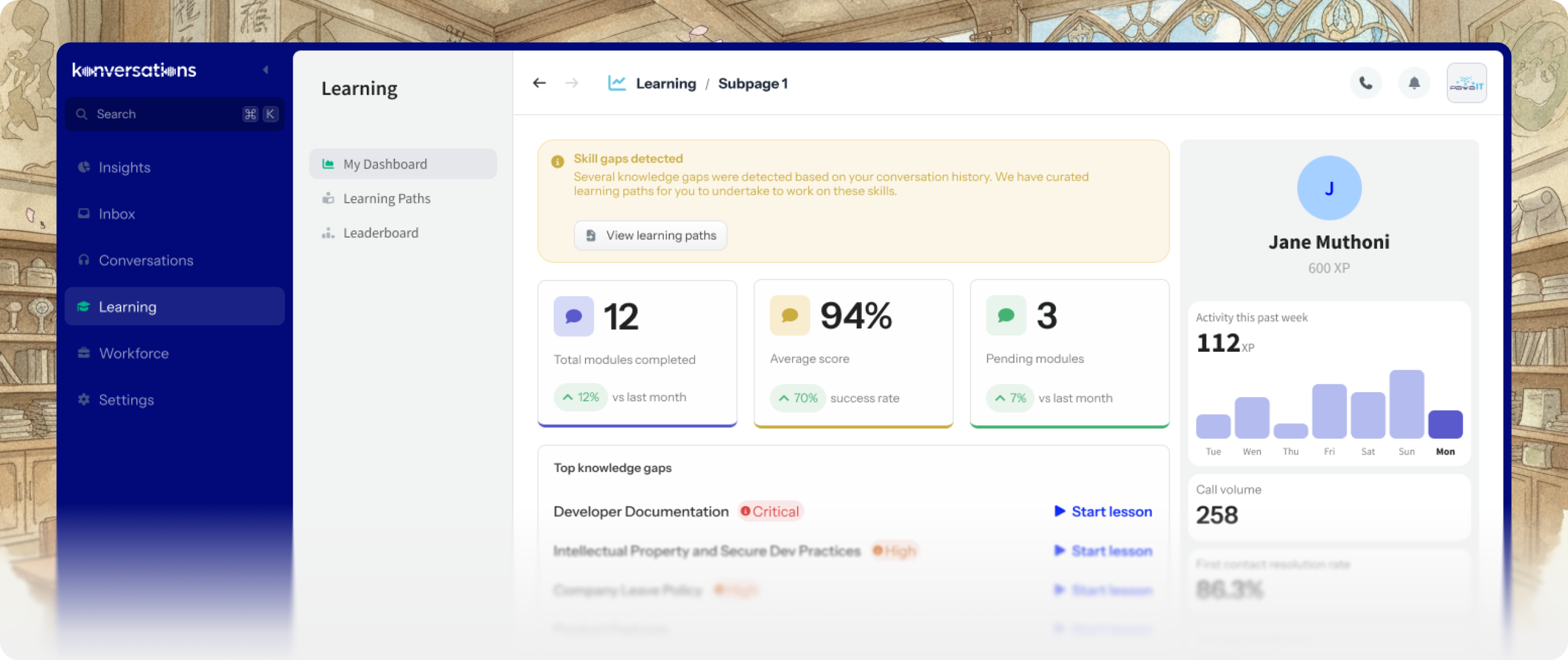Click the Learning breadcrumb link
Viewport: 1568px width, 660px height.
point(666,83)
